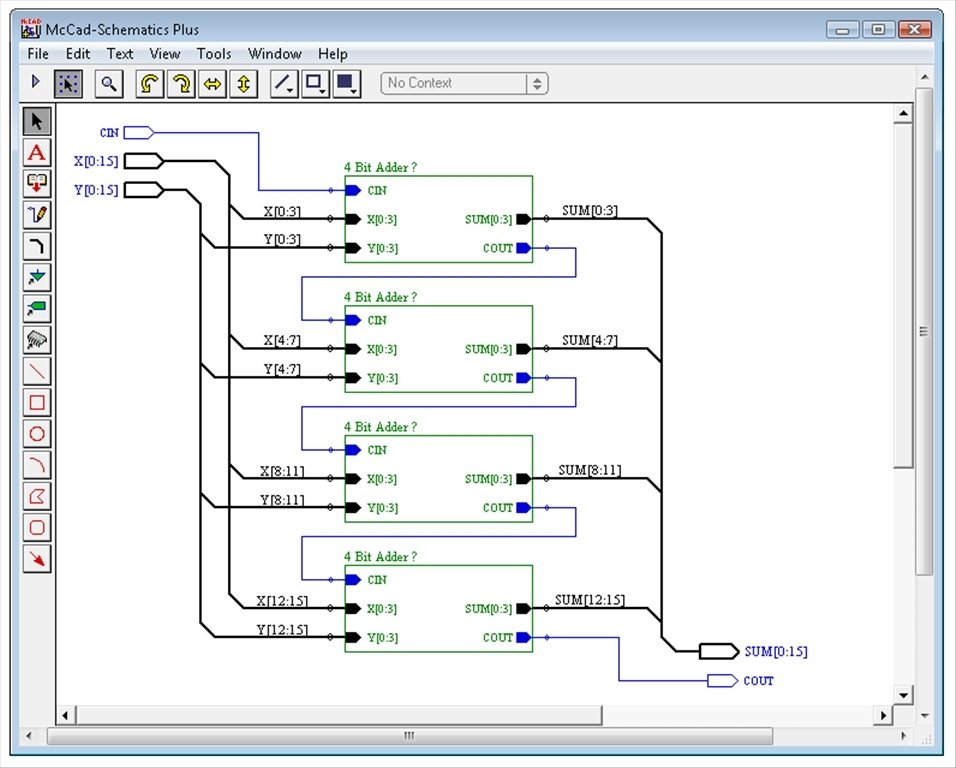Expand the line style dropdown
This screenshot has height=768, width=956.
pyautogui.click(x=284, y=84)
